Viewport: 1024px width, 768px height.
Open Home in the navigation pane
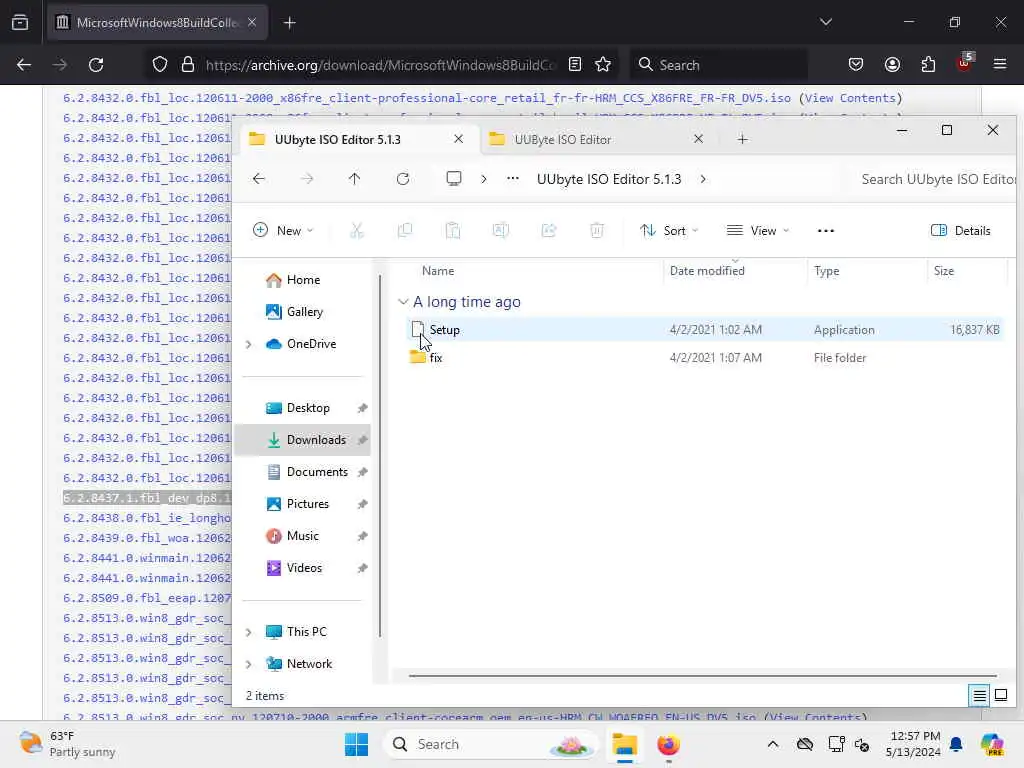click(x=304, y=280)
